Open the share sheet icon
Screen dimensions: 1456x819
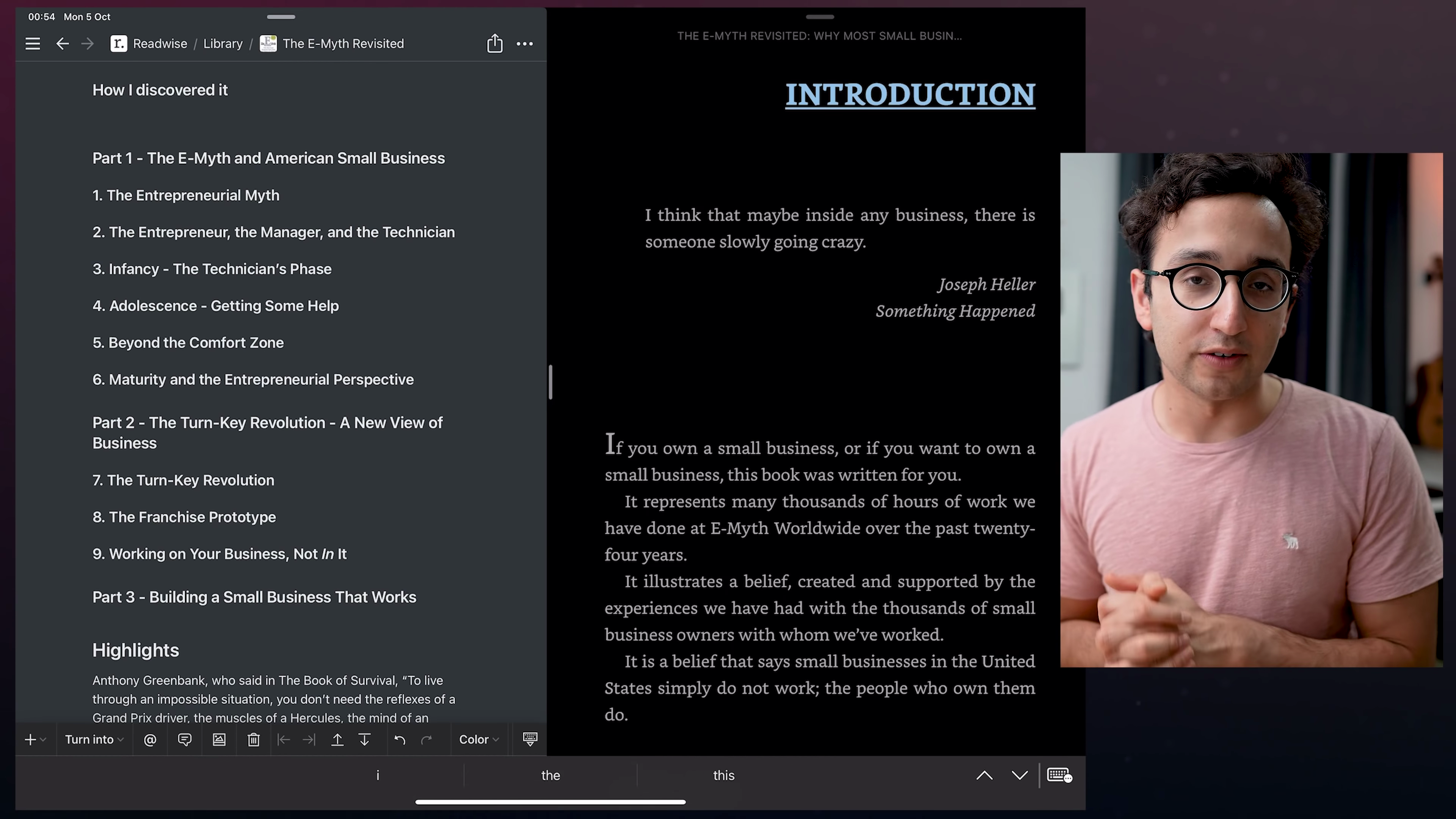(x=494, y=43)
